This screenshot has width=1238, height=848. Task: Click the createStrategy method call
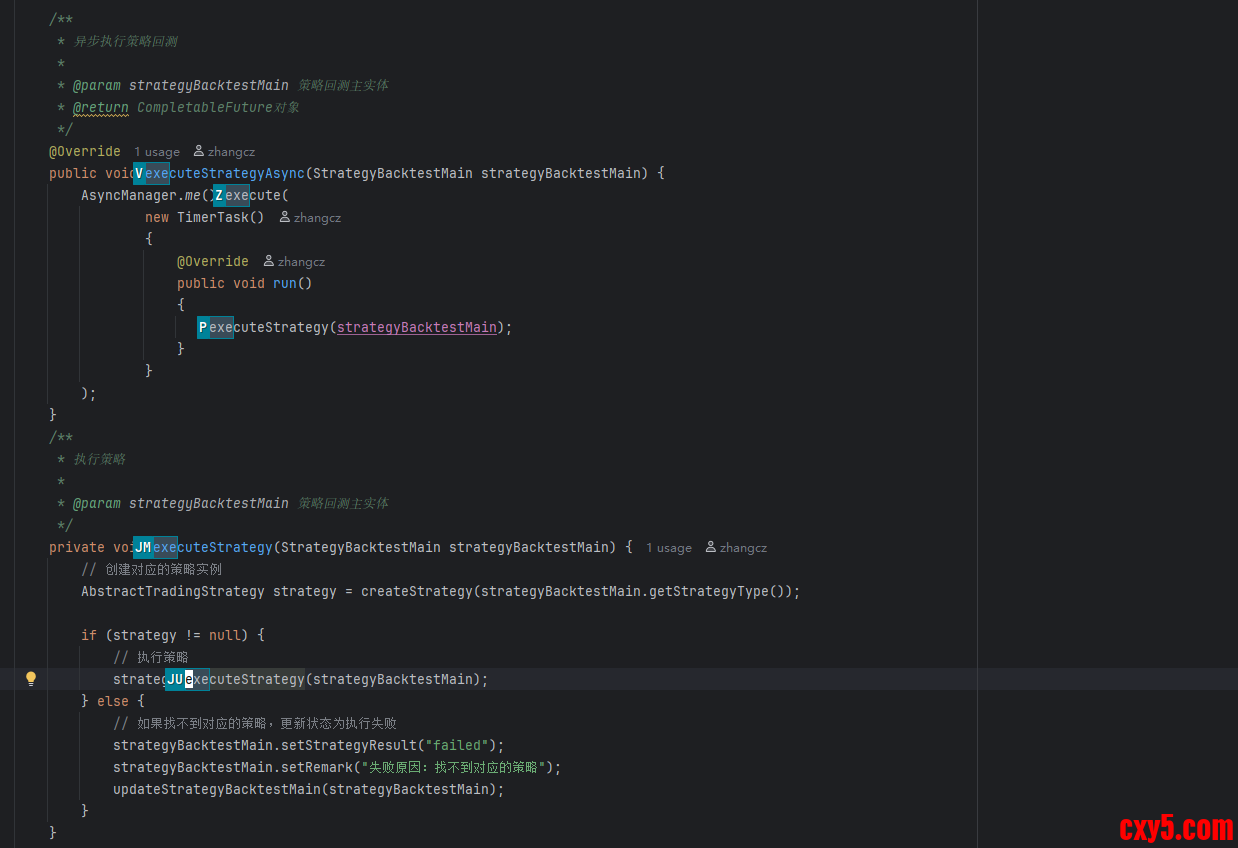(416, 592)
